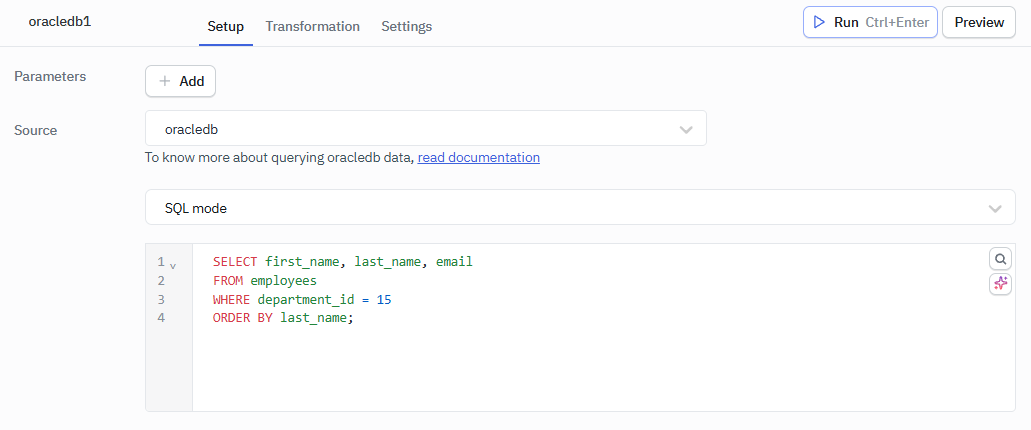Viewport: 1031px width, 430px height.
Task: Click the SELECT keyword on line 1
Action: [x=235, y=262]
